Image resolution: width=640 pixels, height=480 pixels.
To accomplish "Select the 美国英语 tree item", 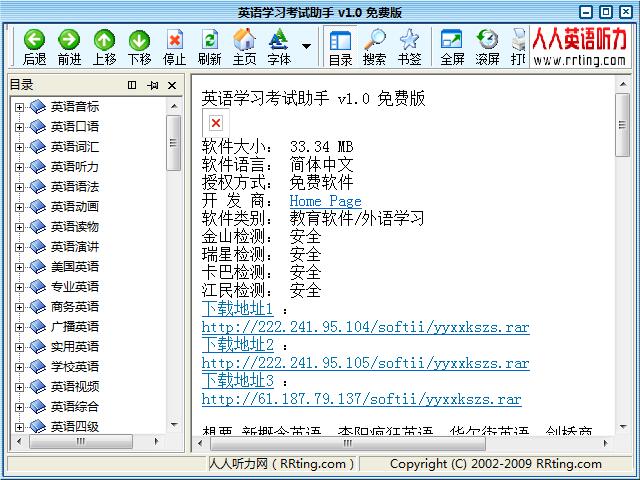I will point(75,267).
